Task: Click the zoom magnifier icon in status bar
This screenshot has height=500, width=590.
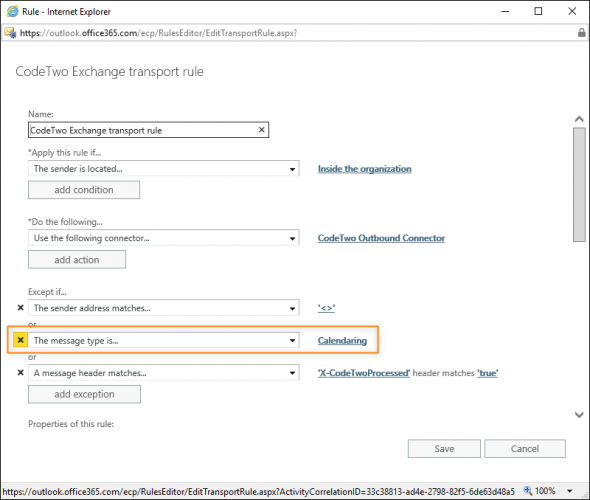Action: point(528,491)
